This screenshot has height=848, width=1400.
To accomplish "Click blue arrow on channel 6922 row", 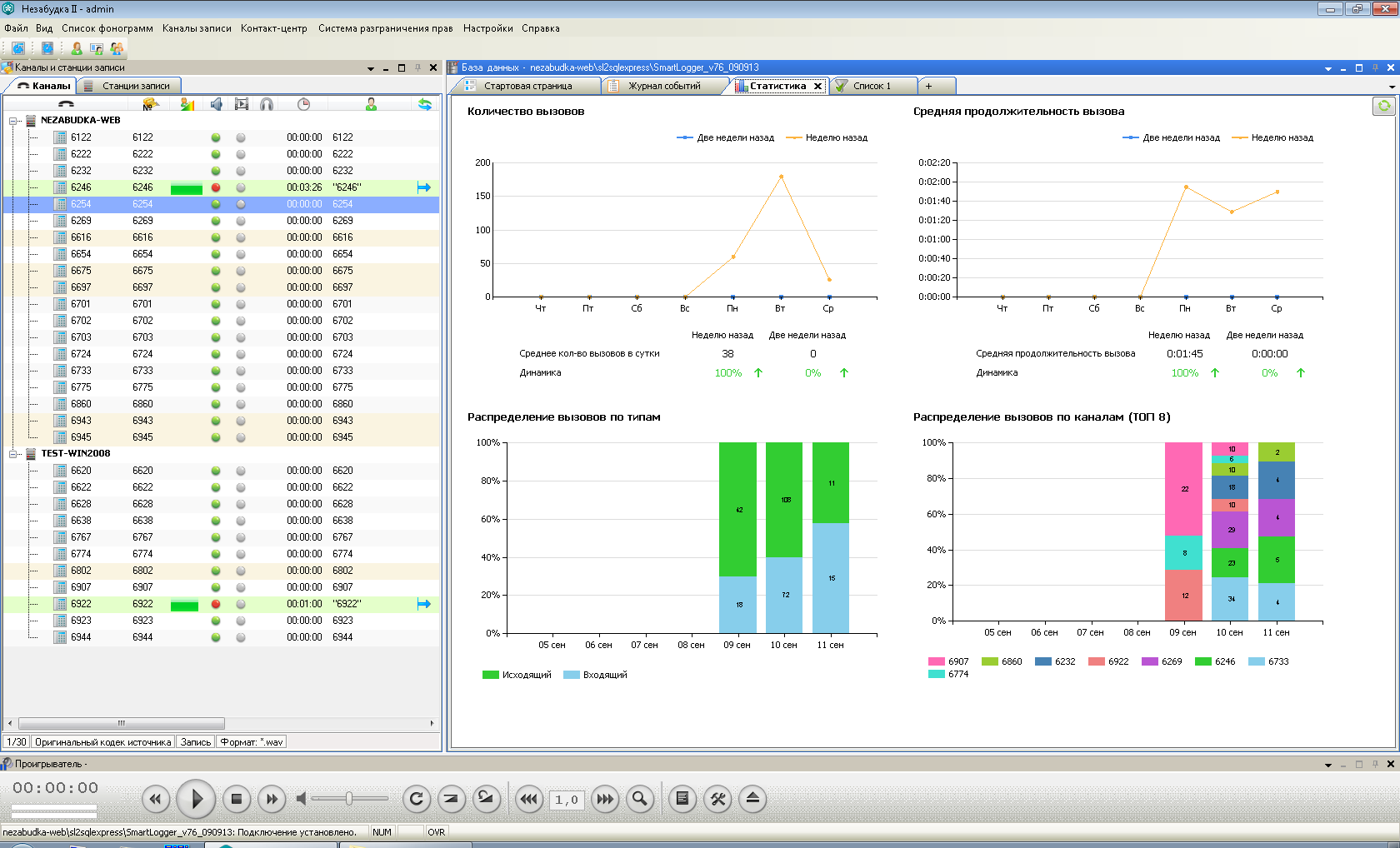I will pyautogui.click(x=424, y=604).
